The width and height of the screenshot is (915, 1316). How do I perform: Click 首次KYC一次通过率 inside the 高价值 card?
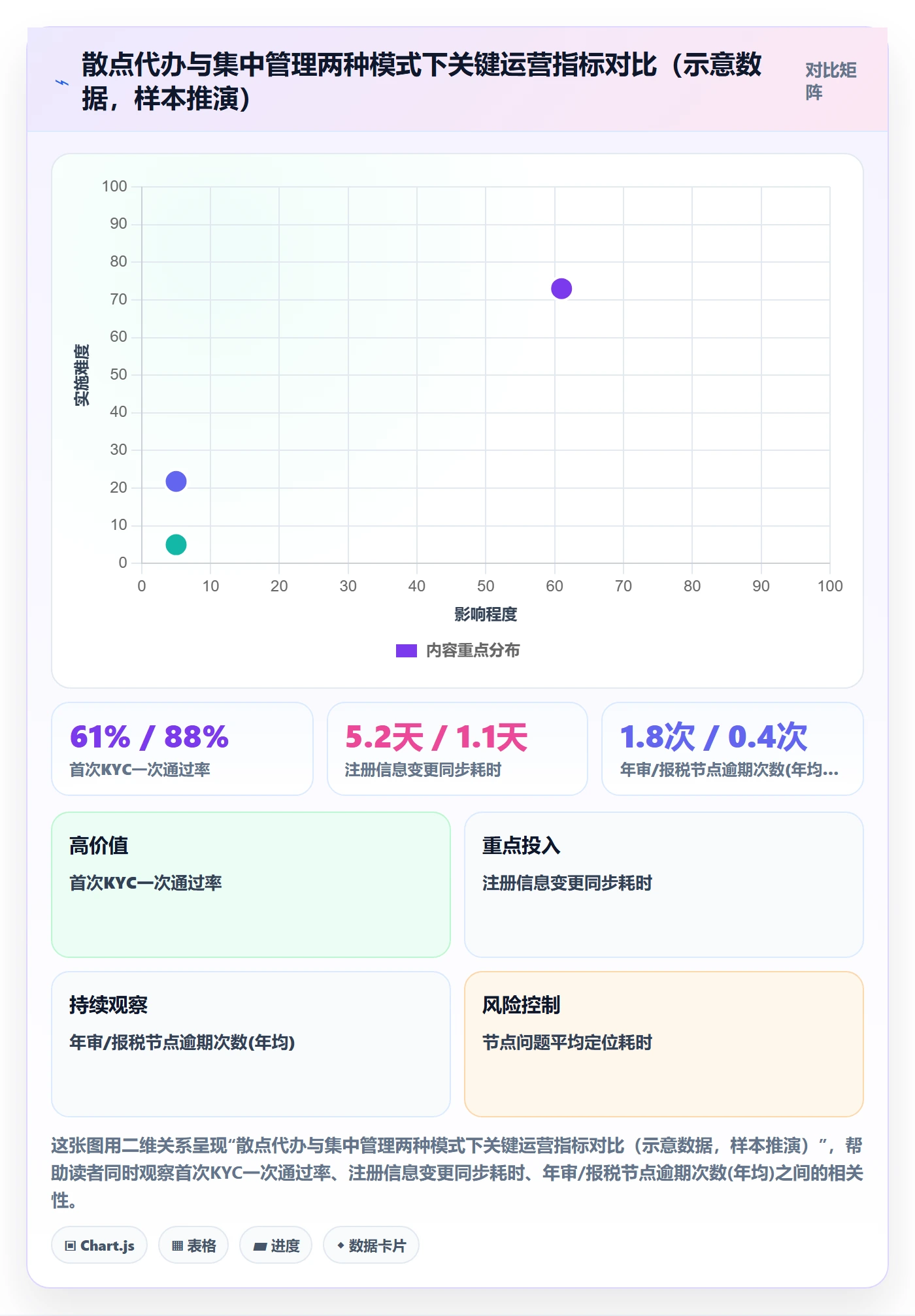[x=146, y=883]
